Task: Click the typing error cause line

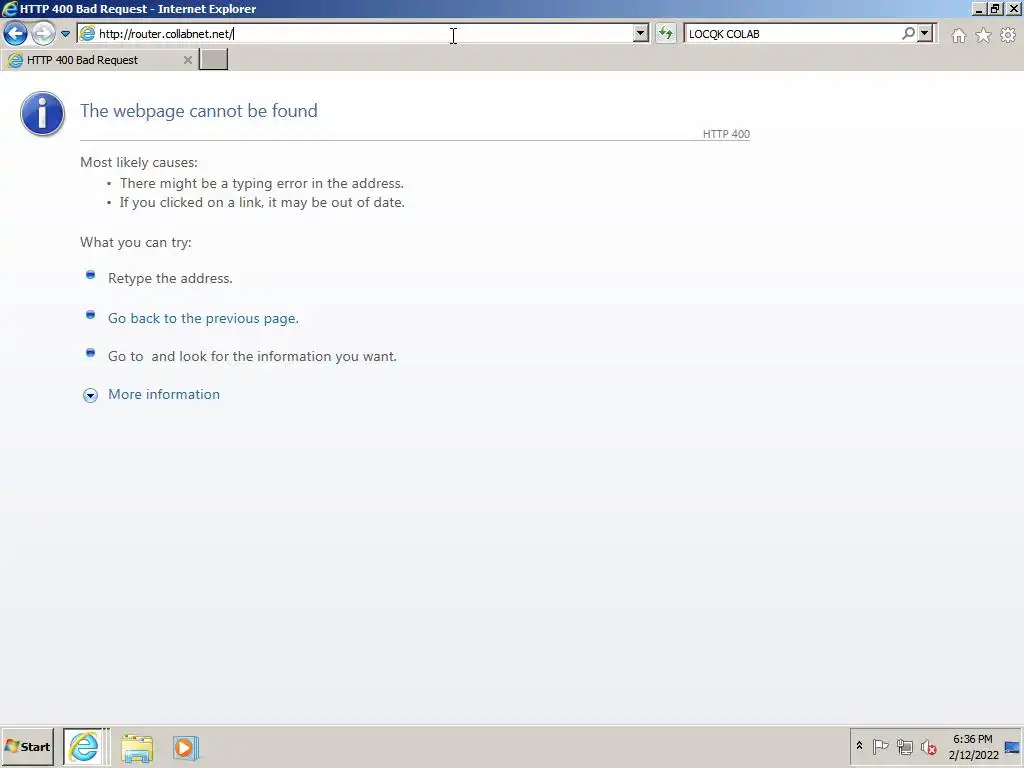Action: (262, 184)
